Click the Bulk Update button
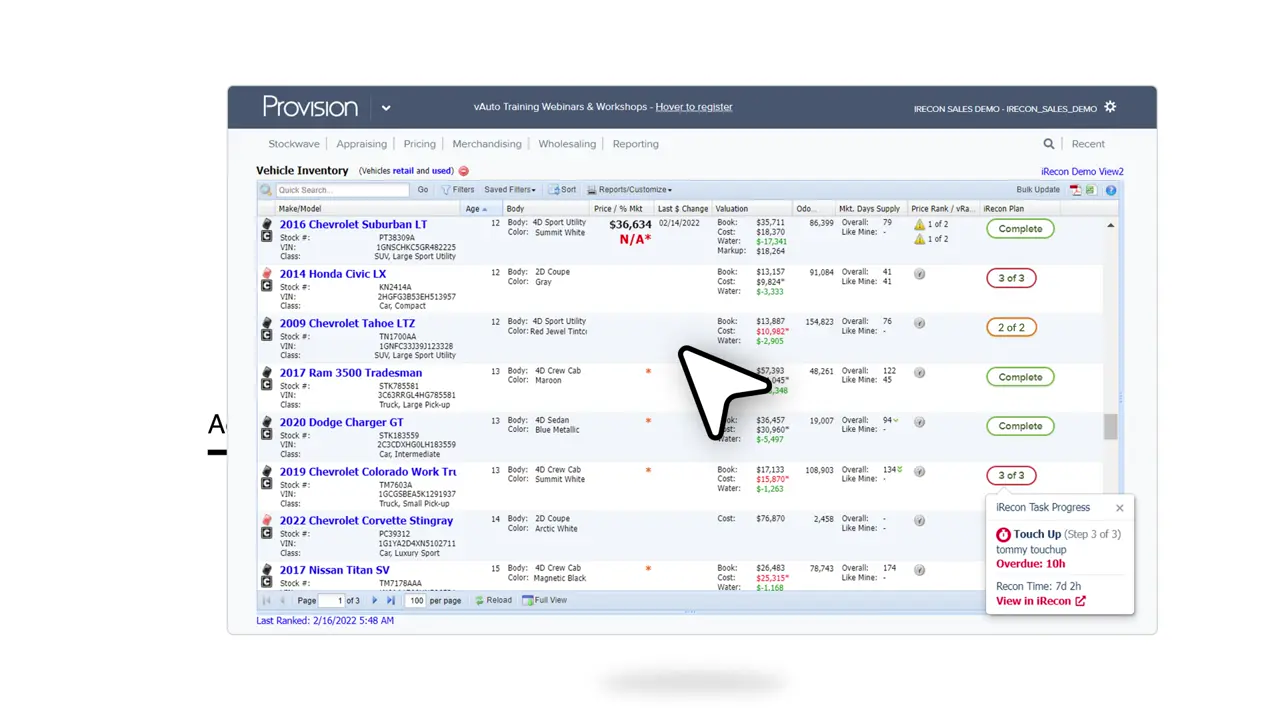The image size is (1280, 720). pyautogui.click(x=1038, y=190)
